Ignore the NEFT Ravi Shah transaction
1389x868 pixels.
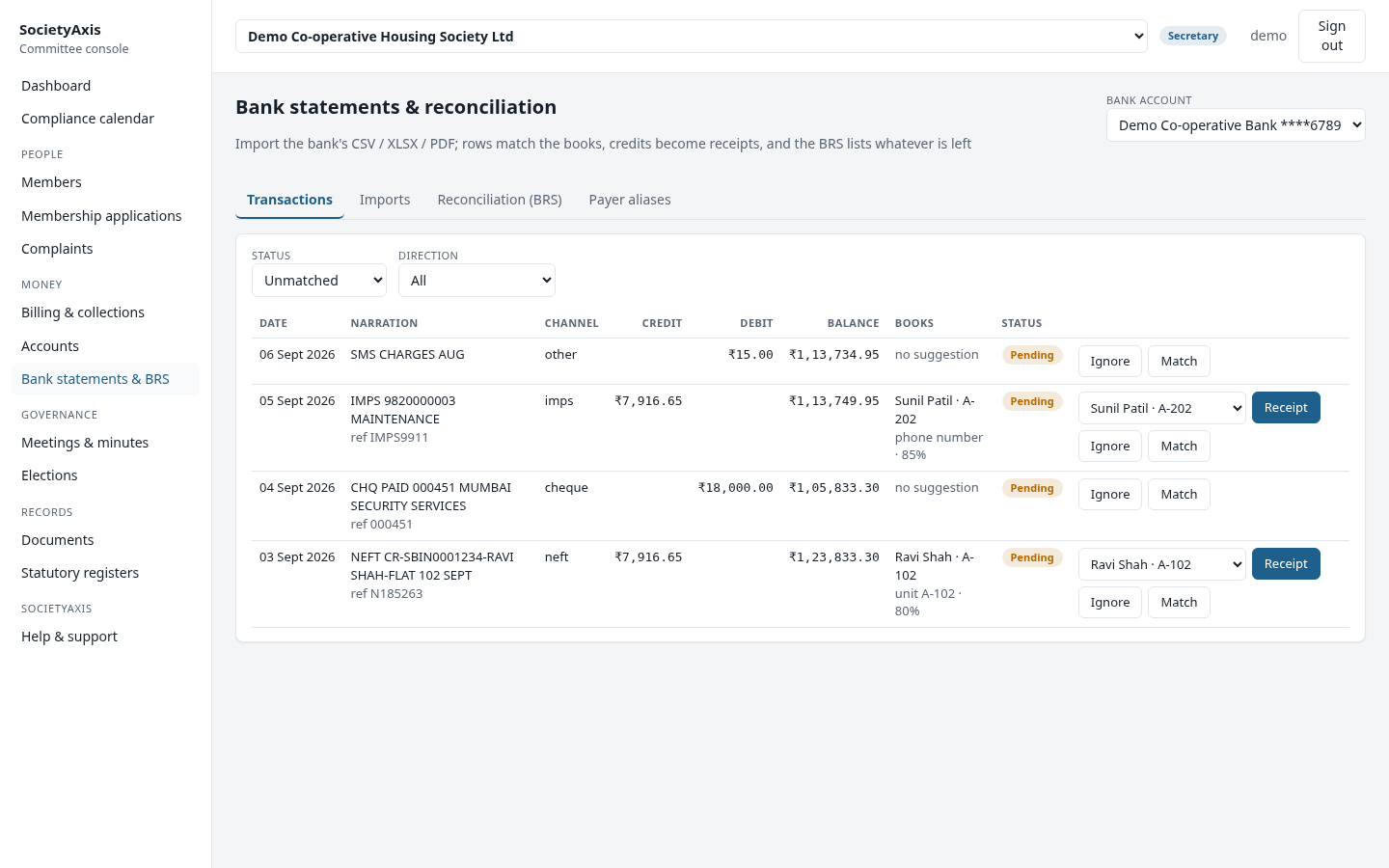(1110, 603)
